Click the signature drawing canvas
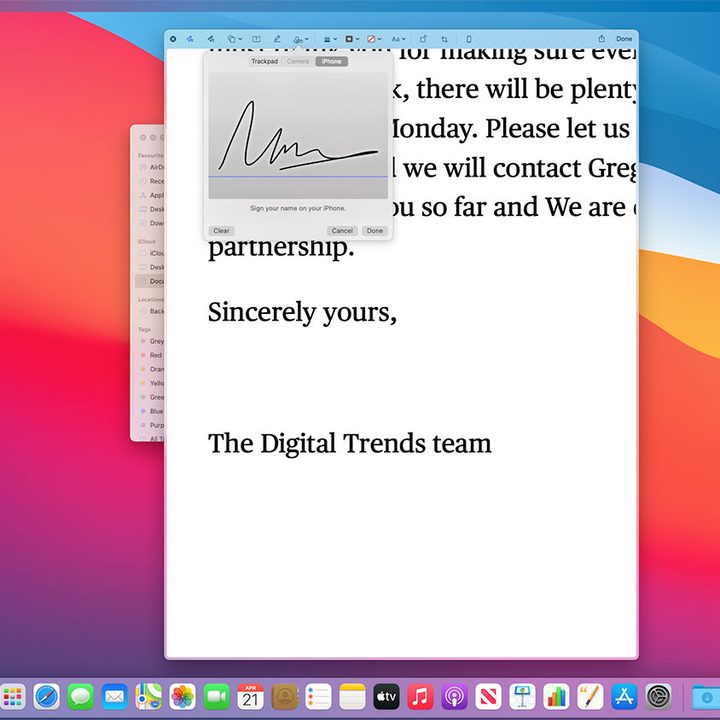The image size is (720, 720). tap(298, 135)
